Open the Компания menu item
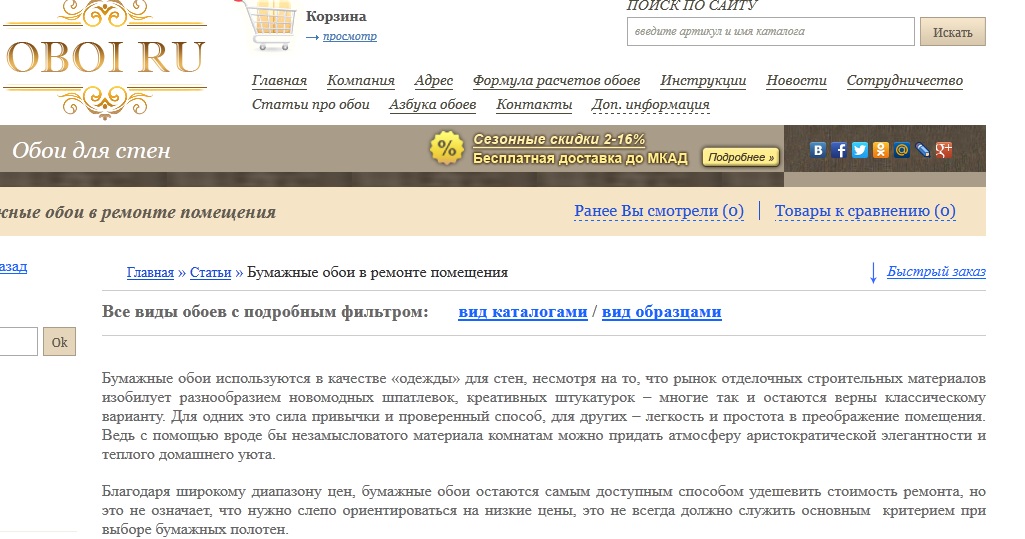Viewport: 1025px width, 539px height. tap(361, 80)
